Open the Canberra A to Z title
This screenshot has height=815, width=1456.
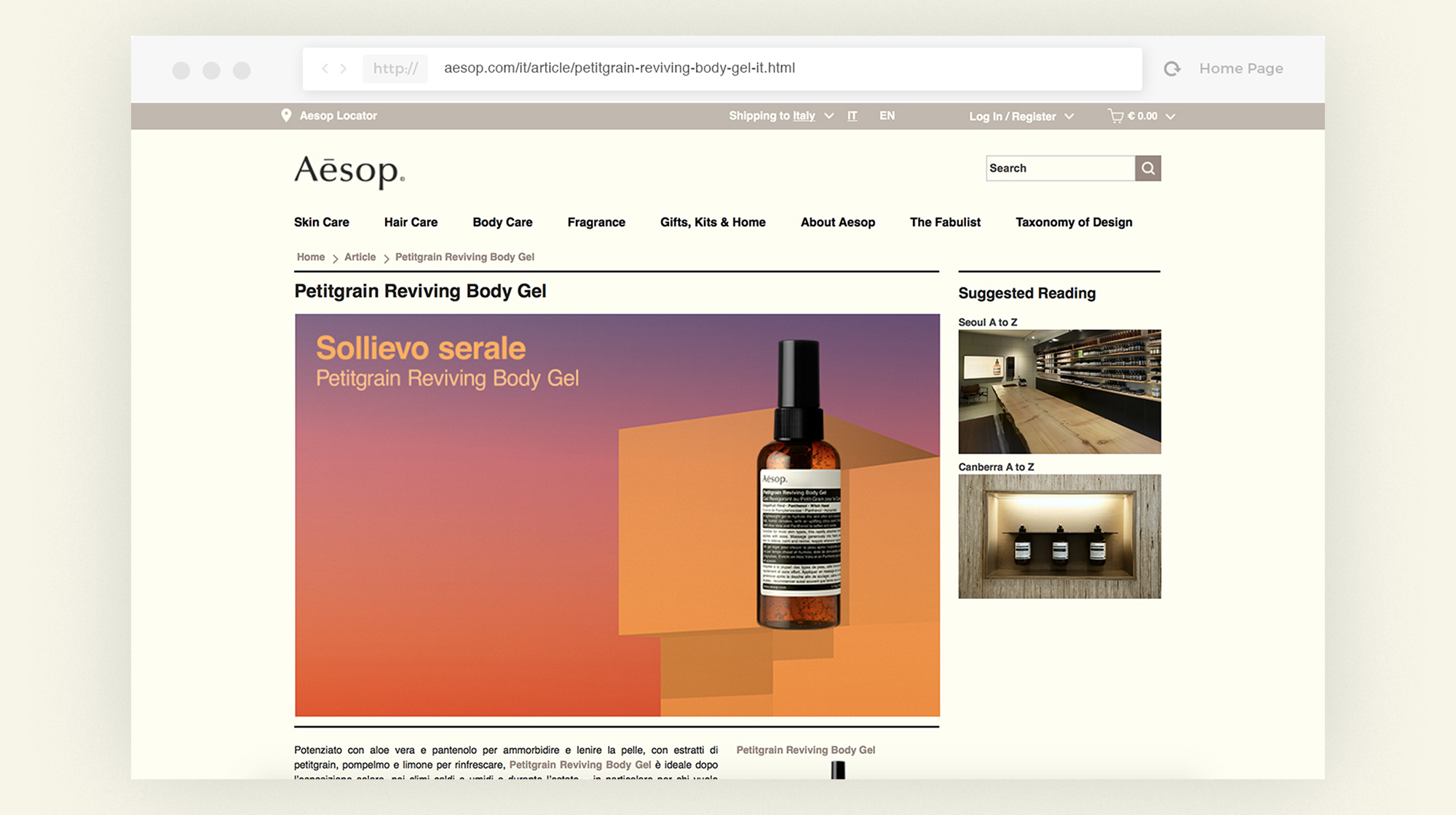tap(996, 466)
